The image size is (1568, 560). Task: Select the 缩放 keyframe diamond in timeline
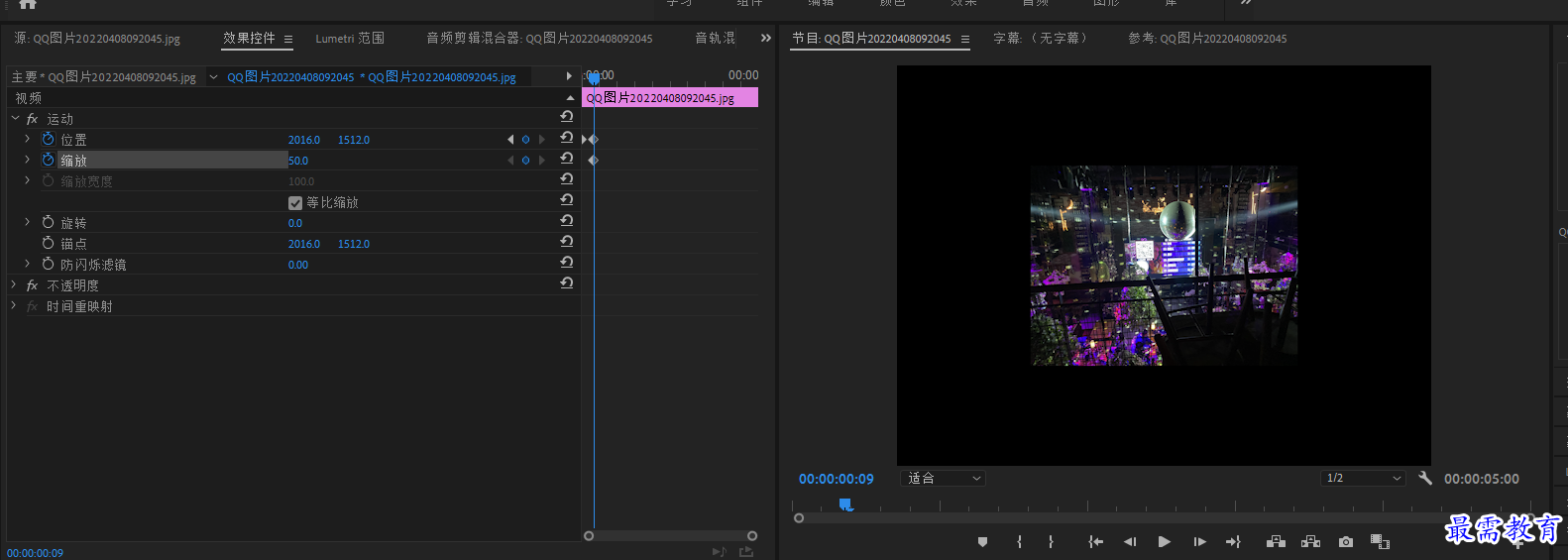point(593,161)
